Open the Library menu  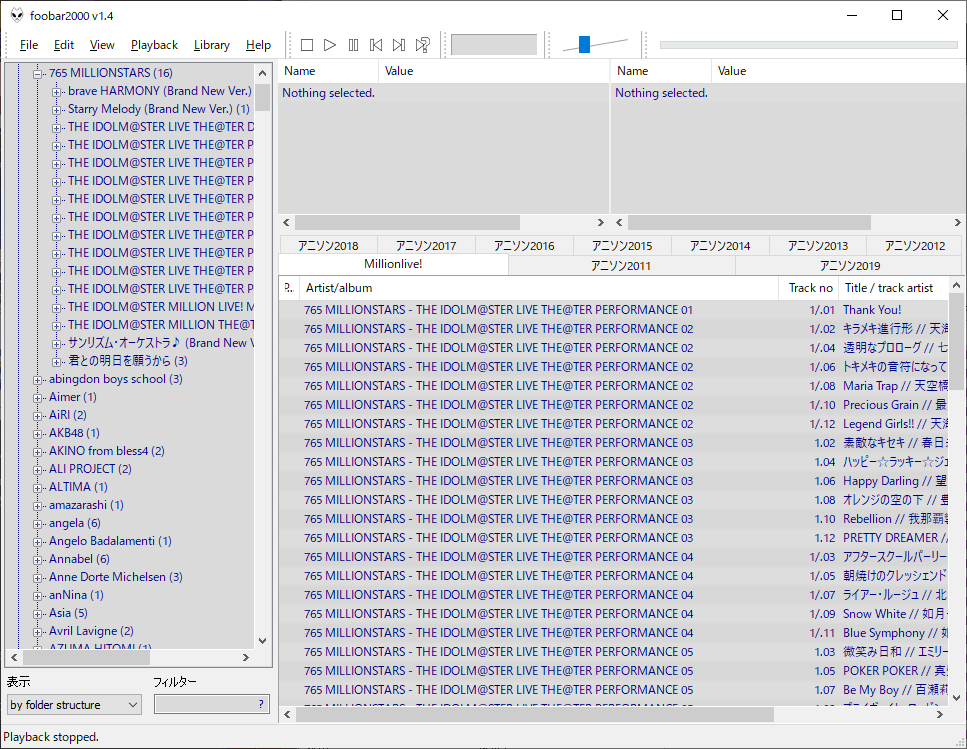click(x=212, y=45)
